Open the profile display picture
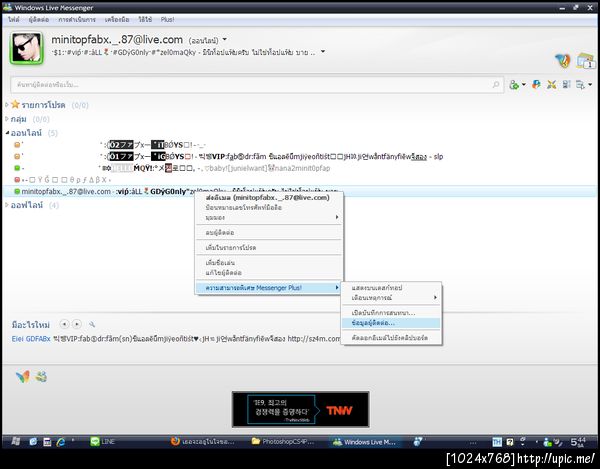 [26, 47]
